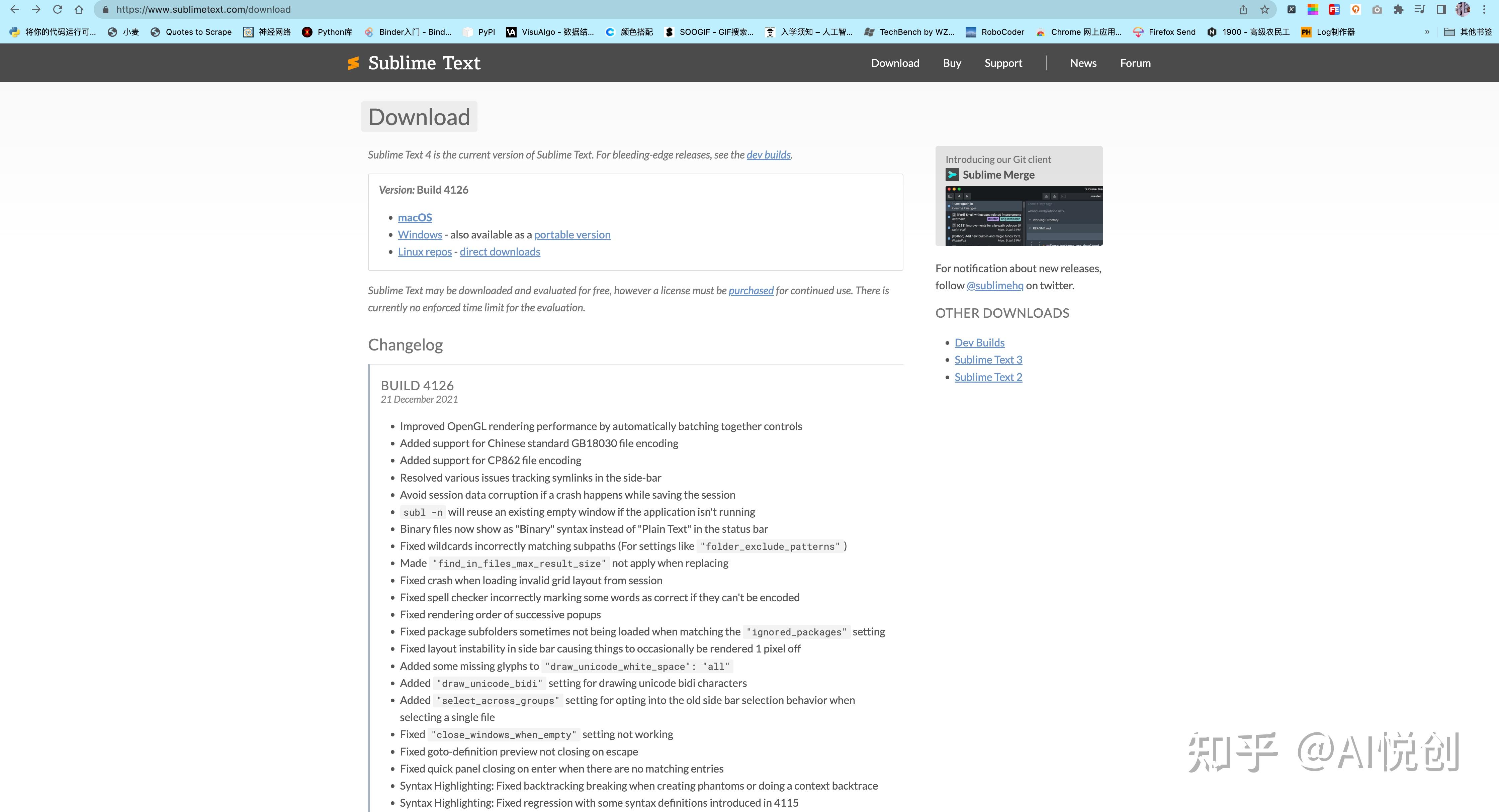Screen dimensions: 1499x812
Task: Click the browser home icon
Action: tap(79, 9)
